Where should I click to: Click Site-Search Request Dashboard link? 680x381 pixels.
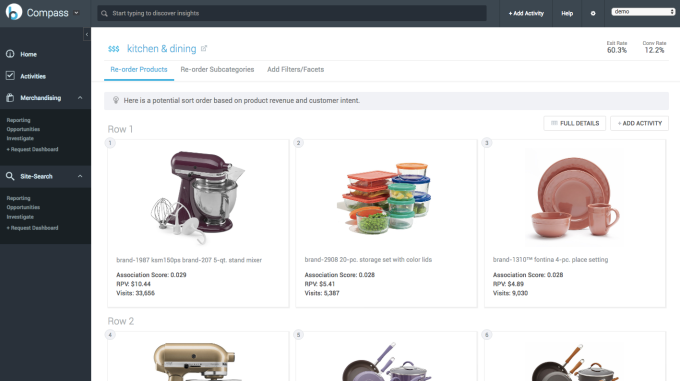tap(32, 228)
